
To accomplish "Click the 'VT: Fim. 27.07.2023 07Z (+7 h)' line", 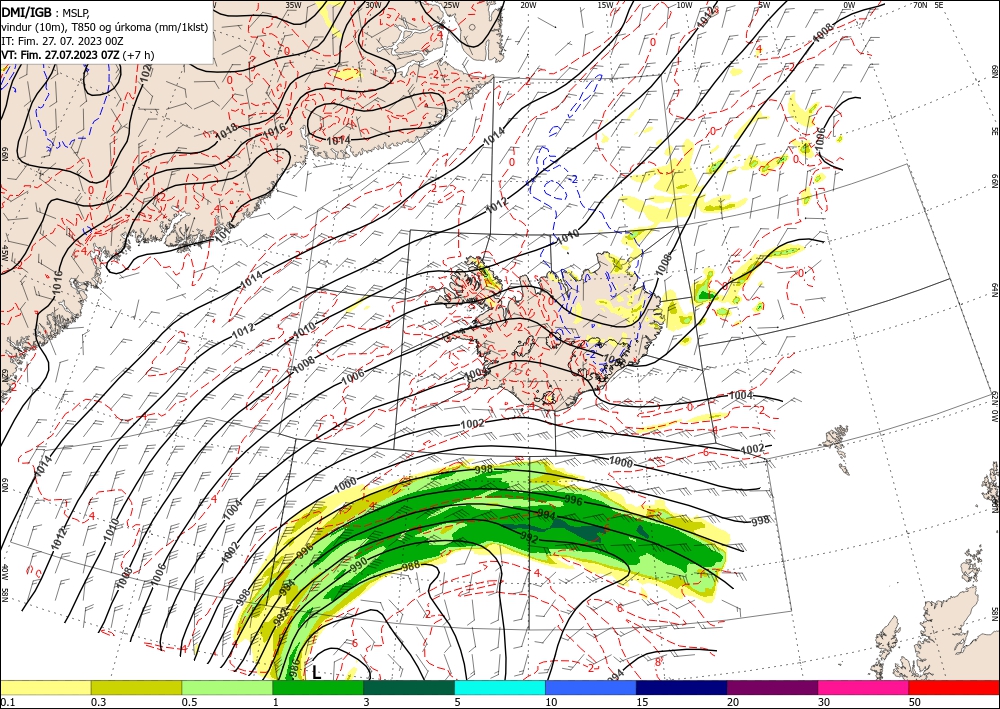I will (77, 55).
